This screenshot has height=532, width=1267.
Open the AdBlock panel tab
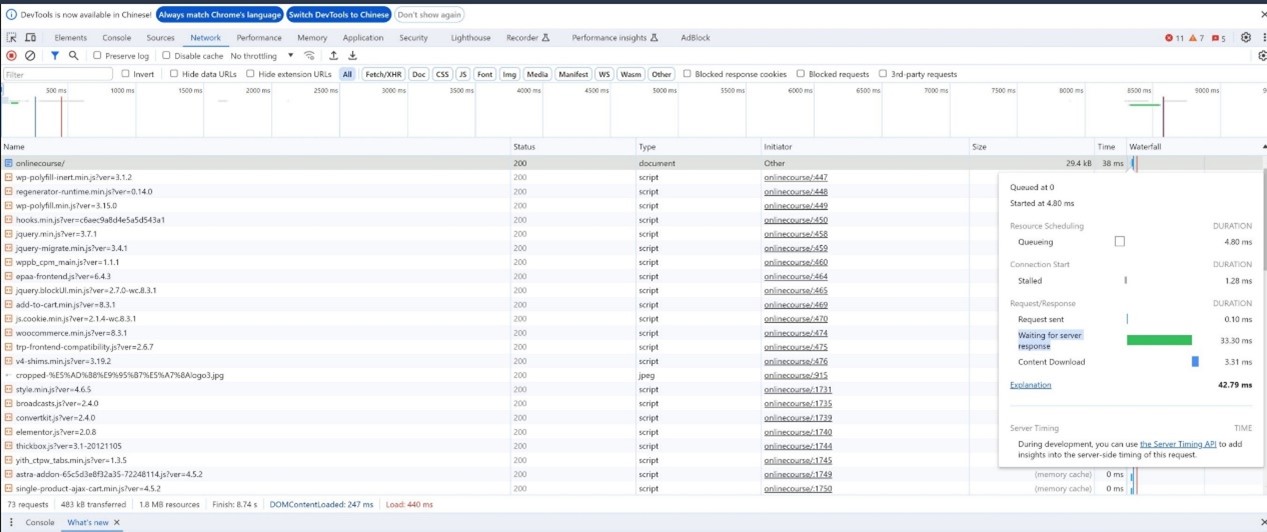(x=695, y=38)
